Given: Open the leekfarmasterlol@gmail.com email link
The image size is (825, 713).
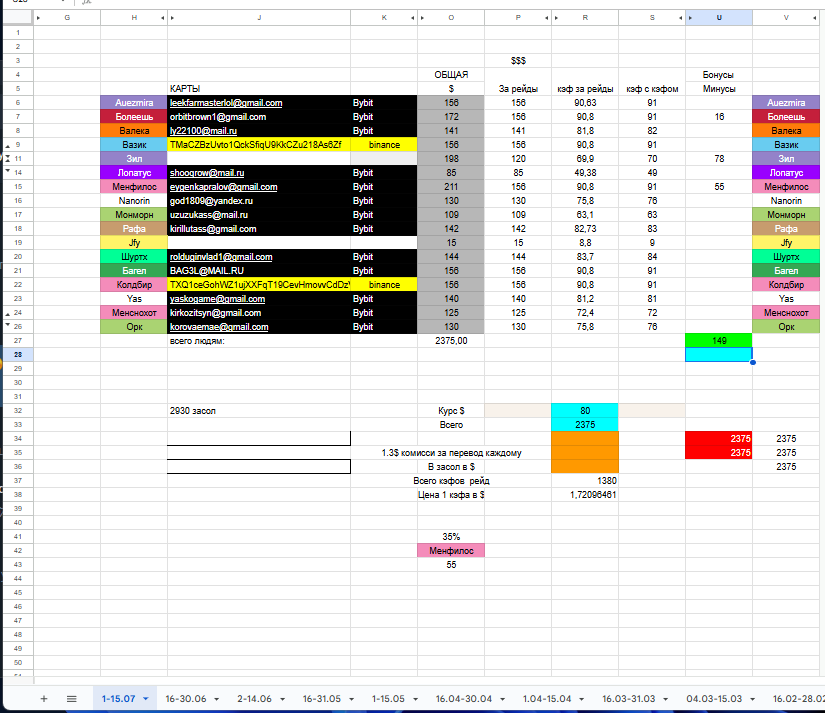Looking at the screenshot, I should tap(226, 103).
